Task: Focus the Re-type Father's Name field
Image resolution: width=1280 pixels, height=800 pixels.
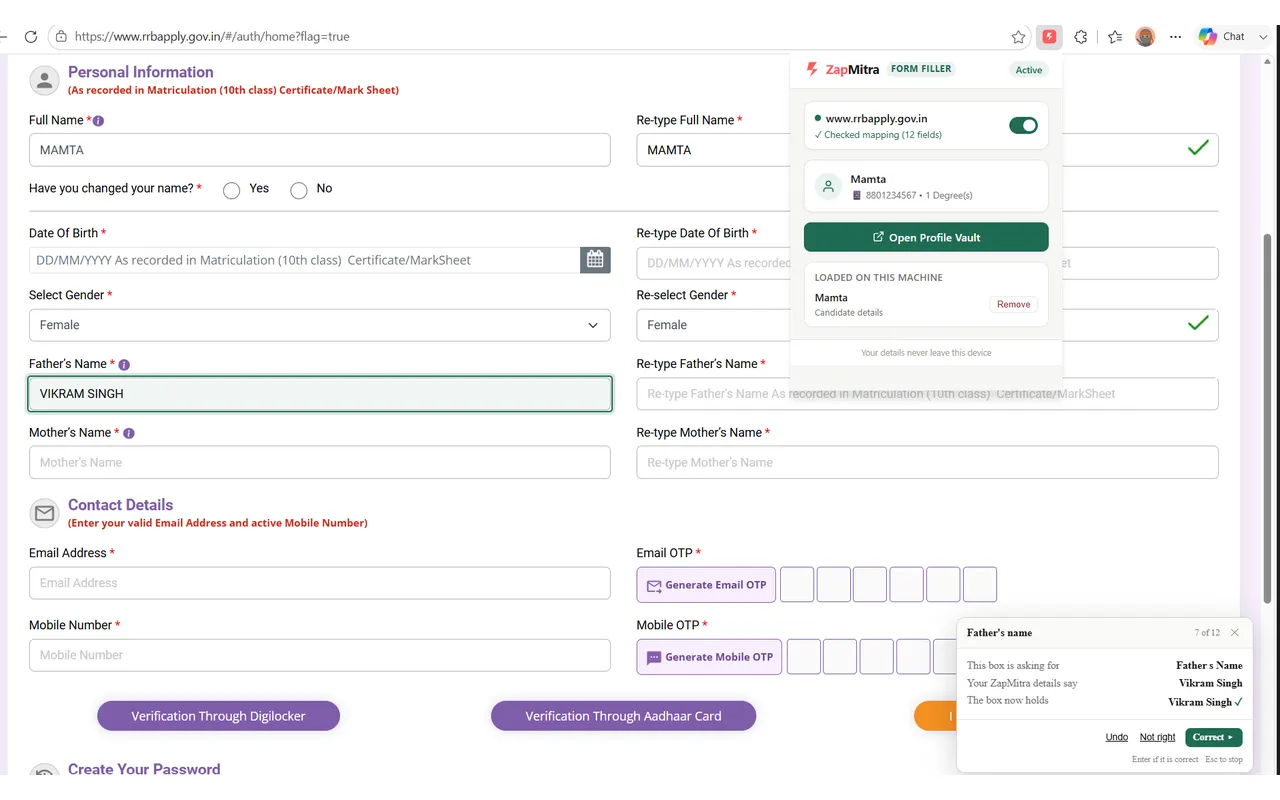Action: tap(927, 394)
